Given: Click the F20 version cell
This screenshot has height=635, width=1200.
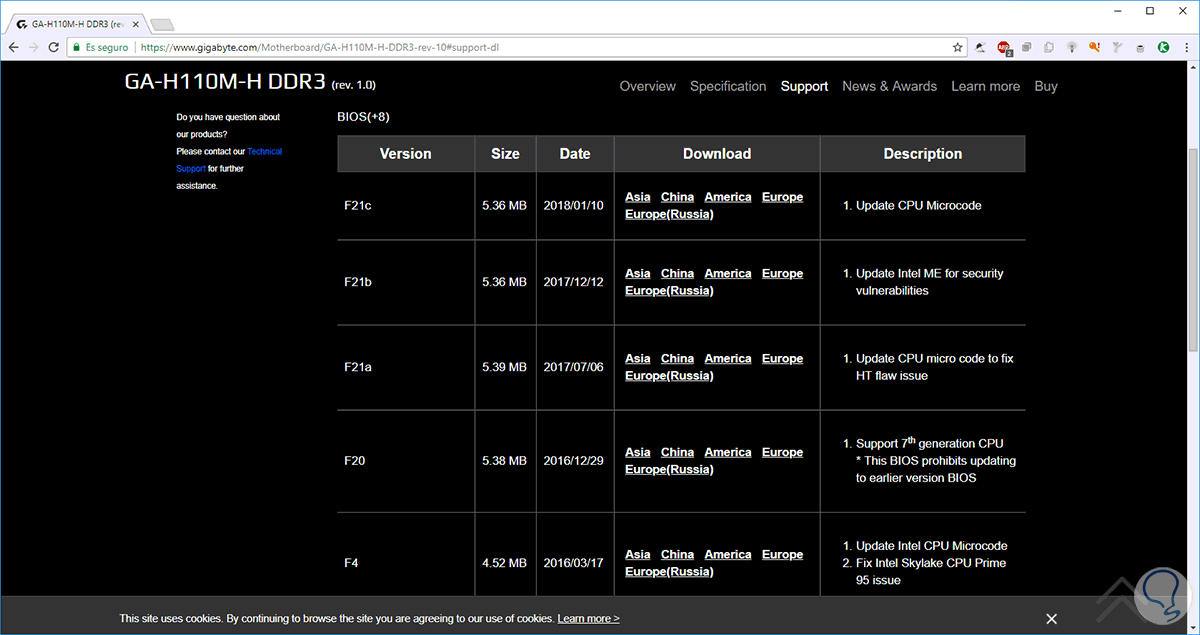Looking at the screenshot, I should click(x=406, y=461).
